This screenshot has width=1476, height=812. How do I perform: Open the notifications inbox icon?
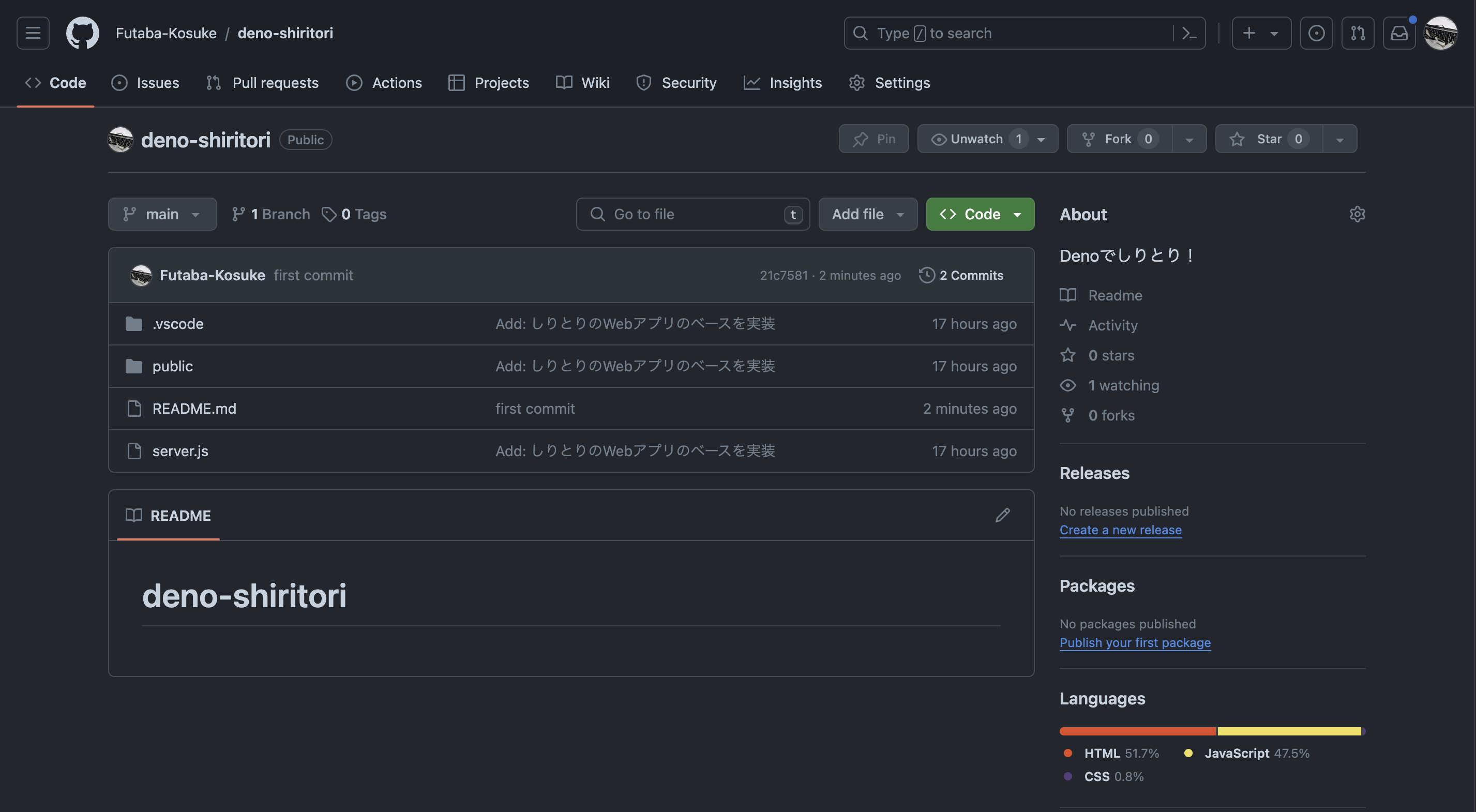click(1398, 33)
